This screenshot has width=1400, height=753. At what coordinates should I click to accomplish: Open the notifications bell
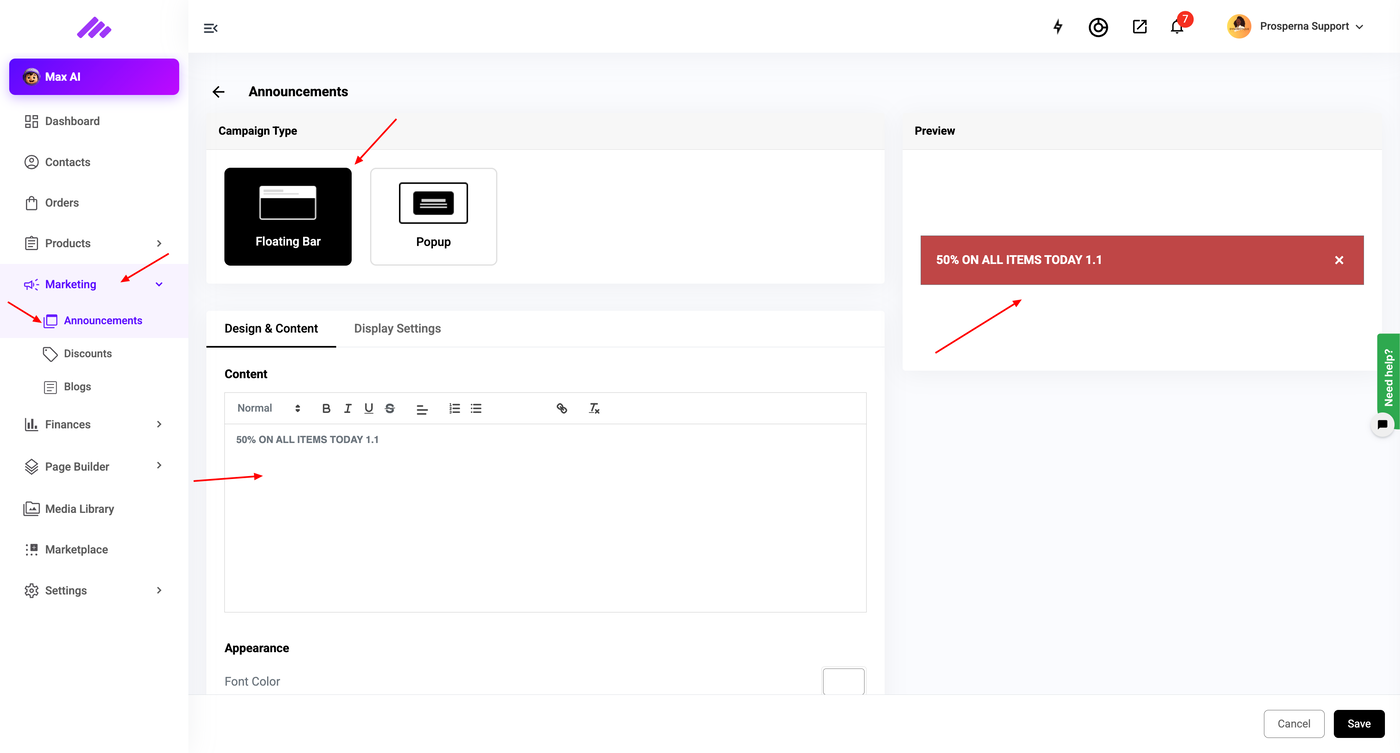pyautogui.click(x=1177, y=27)
